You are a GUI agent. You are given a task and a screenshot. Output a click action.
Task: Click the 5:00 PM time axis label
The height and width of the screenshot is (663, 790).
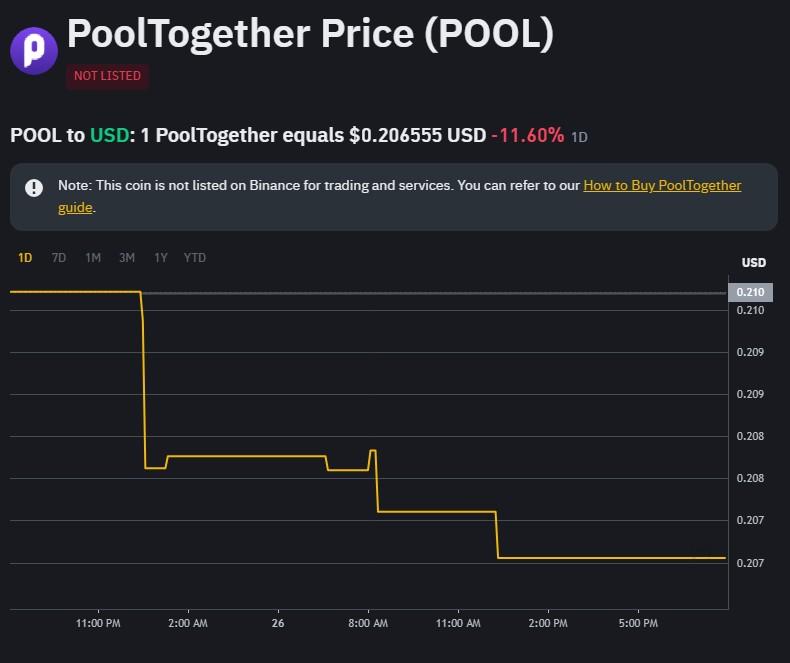coord(638,624)
